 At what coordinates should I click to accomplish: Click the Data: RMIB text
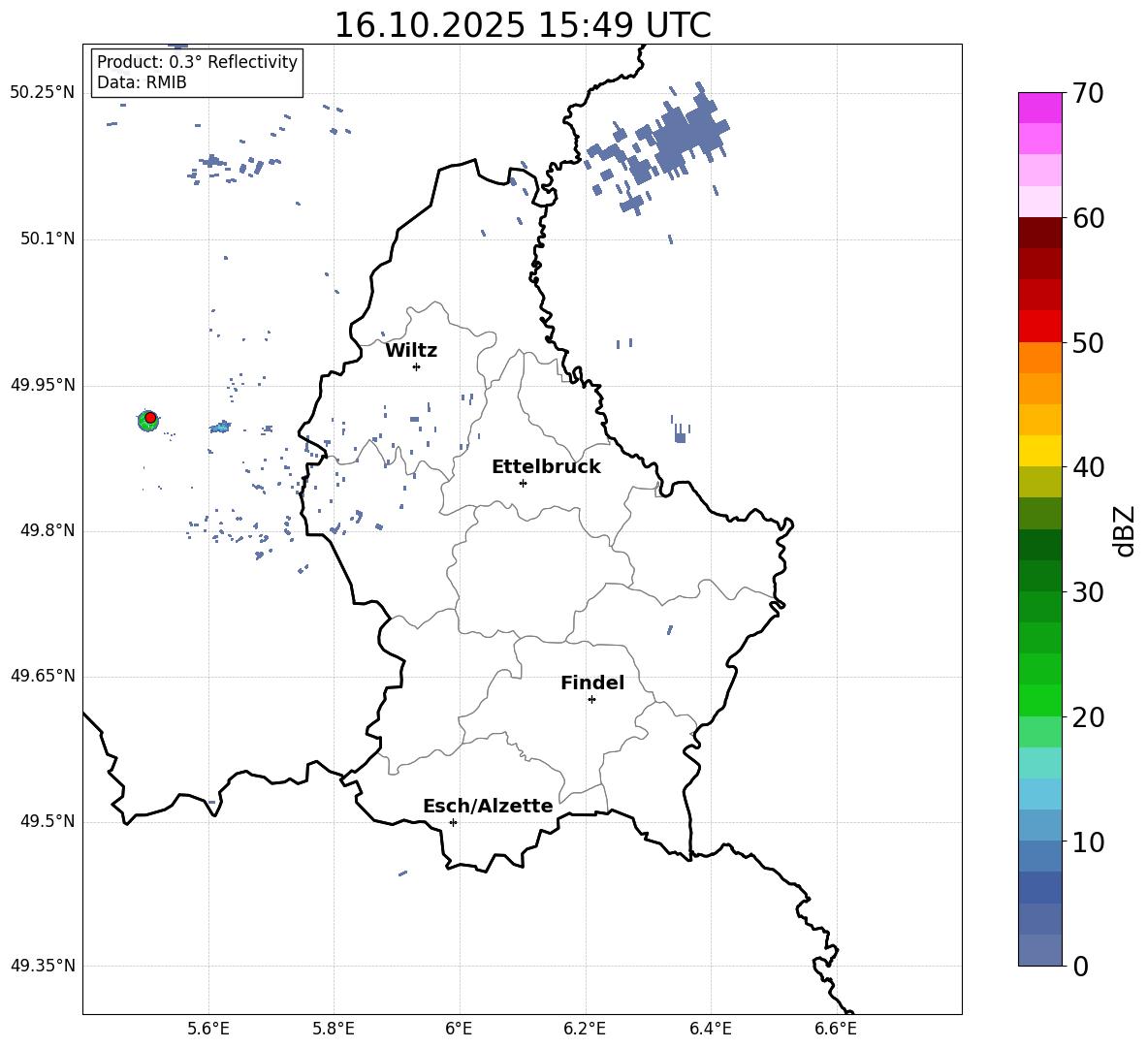142,82
